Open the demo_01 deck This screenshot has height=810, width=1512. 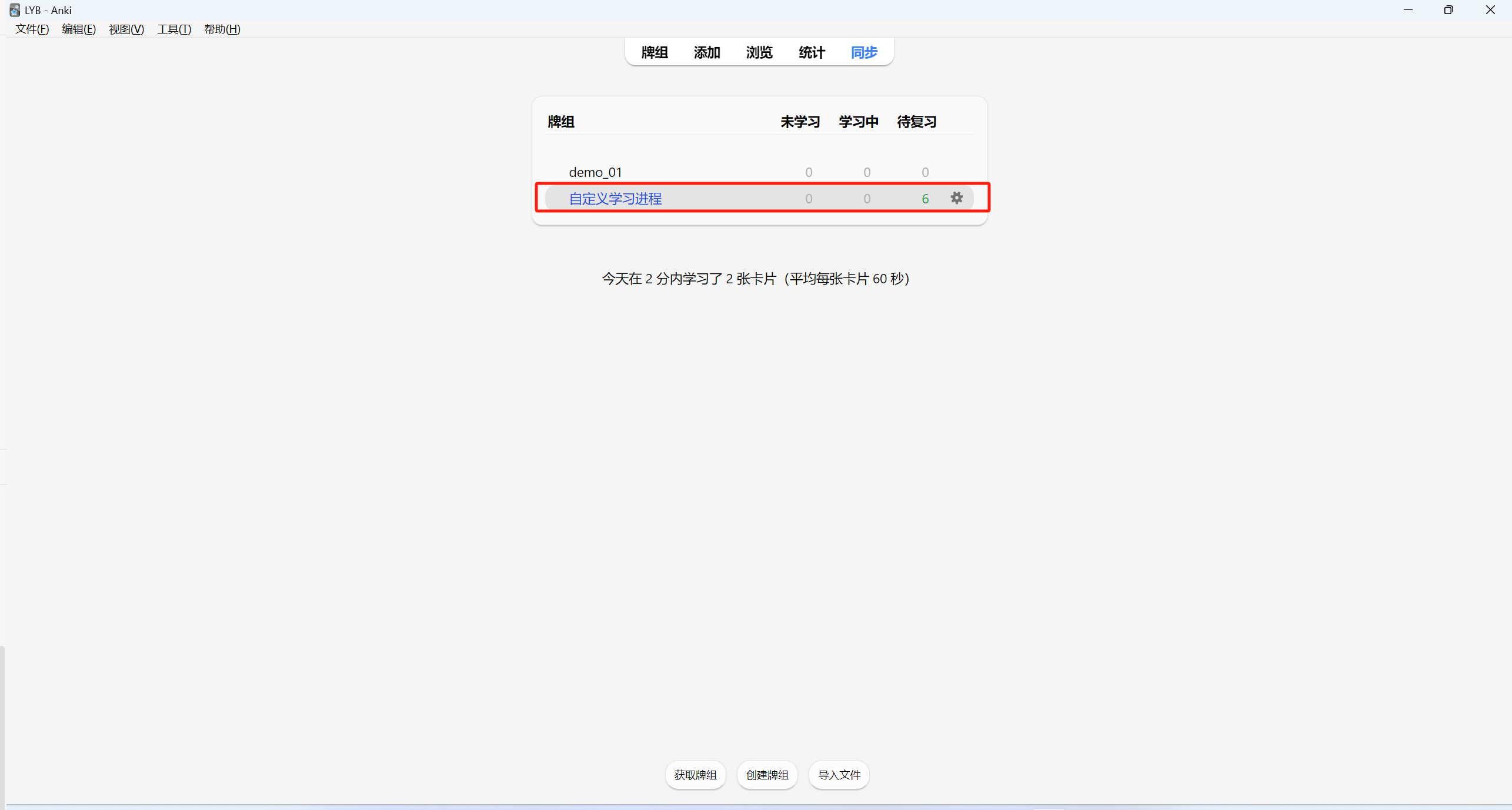point(595,172)
